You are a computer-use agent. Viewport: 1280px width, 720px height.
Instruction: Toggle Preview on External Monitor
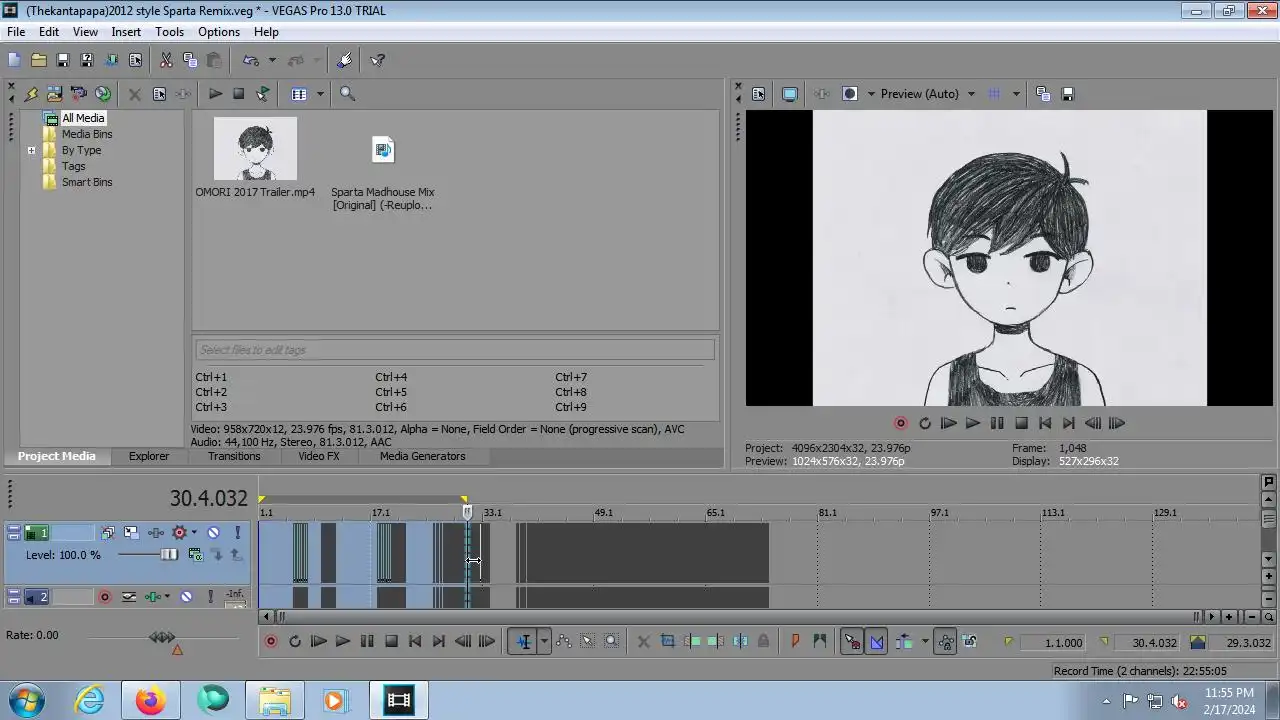point(789,94)
